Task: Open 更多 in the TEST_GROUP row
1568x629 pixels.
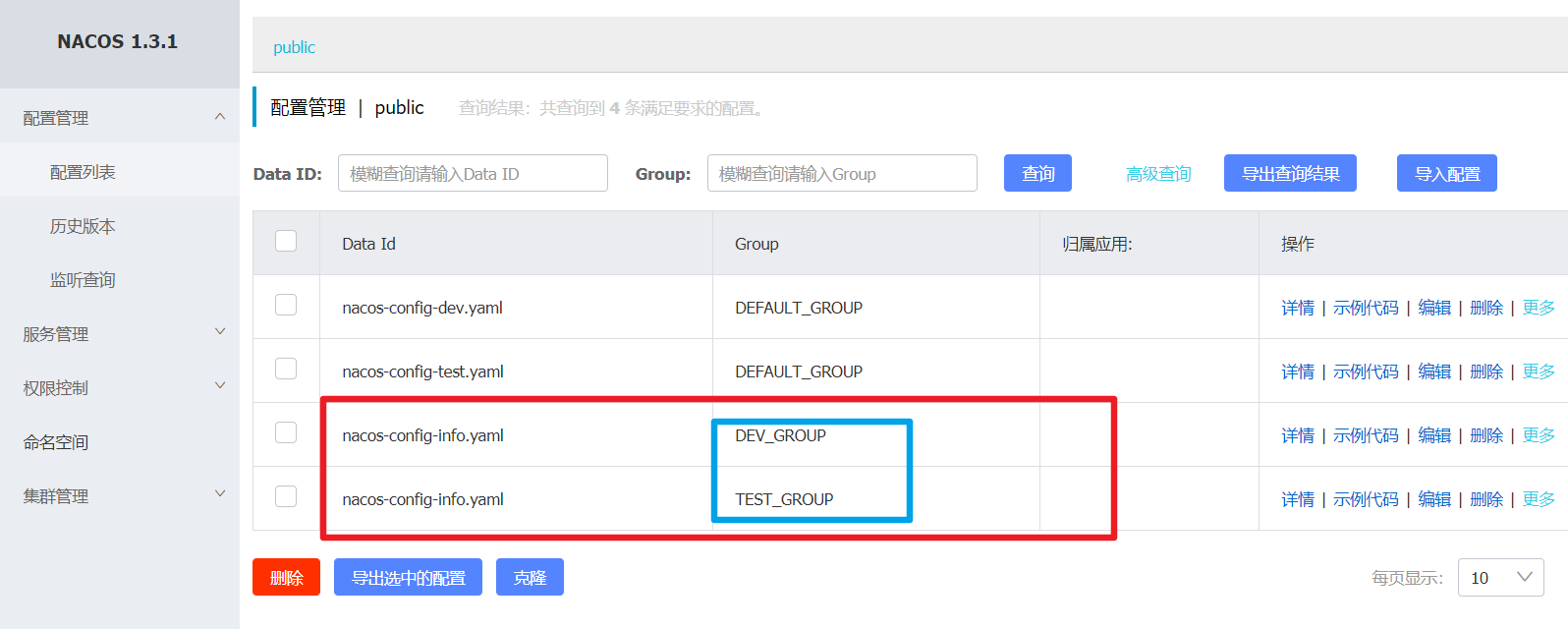Action: pos(1539,499)
